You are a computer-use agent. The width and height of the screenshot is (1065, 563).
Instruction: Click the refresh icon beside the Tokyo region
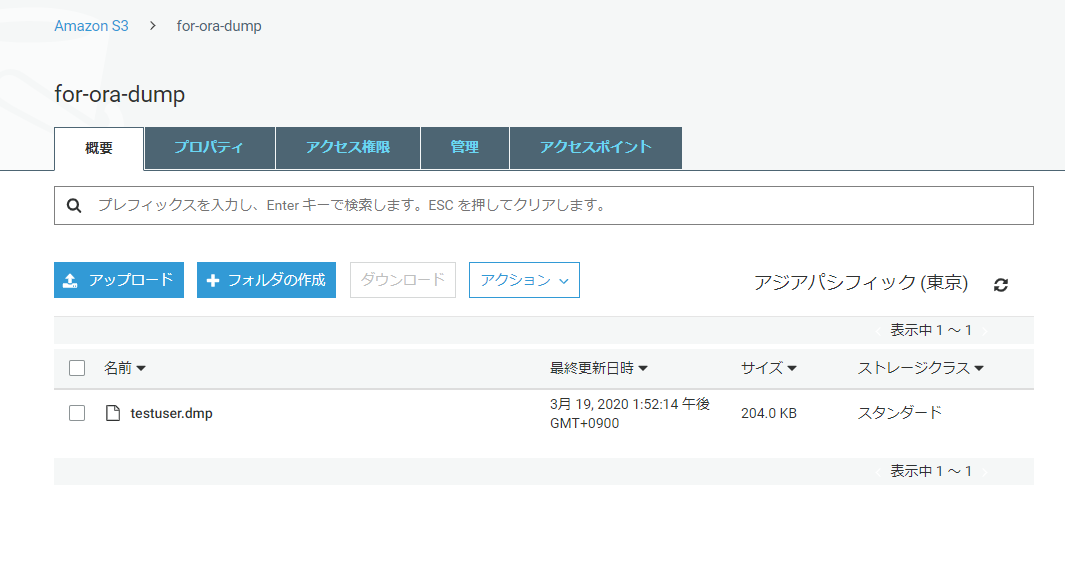(1000, 285)
